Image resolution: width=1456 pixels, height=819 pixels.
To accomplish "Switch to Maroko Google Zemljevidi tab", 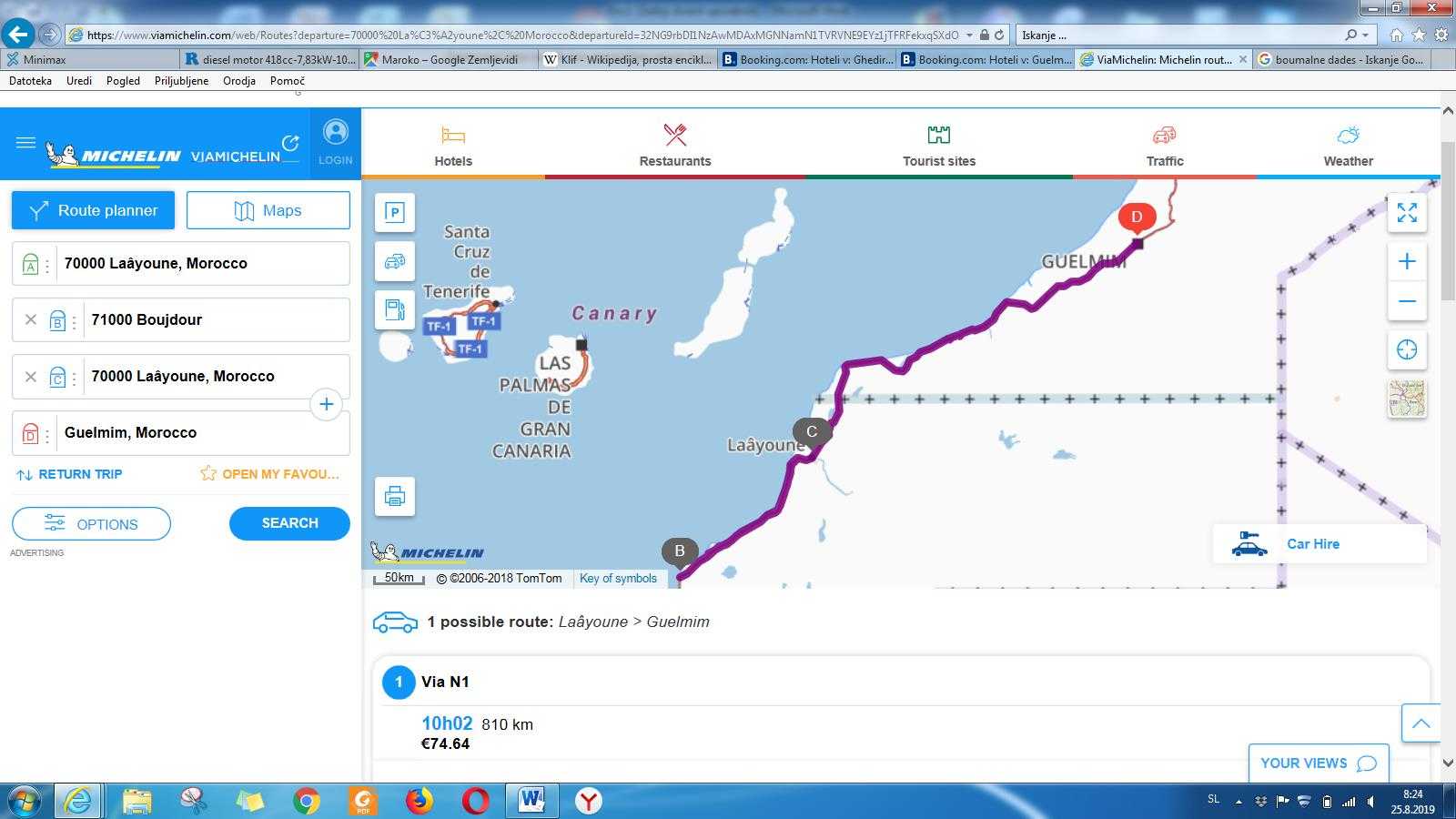I will click(x=449, y=59).
